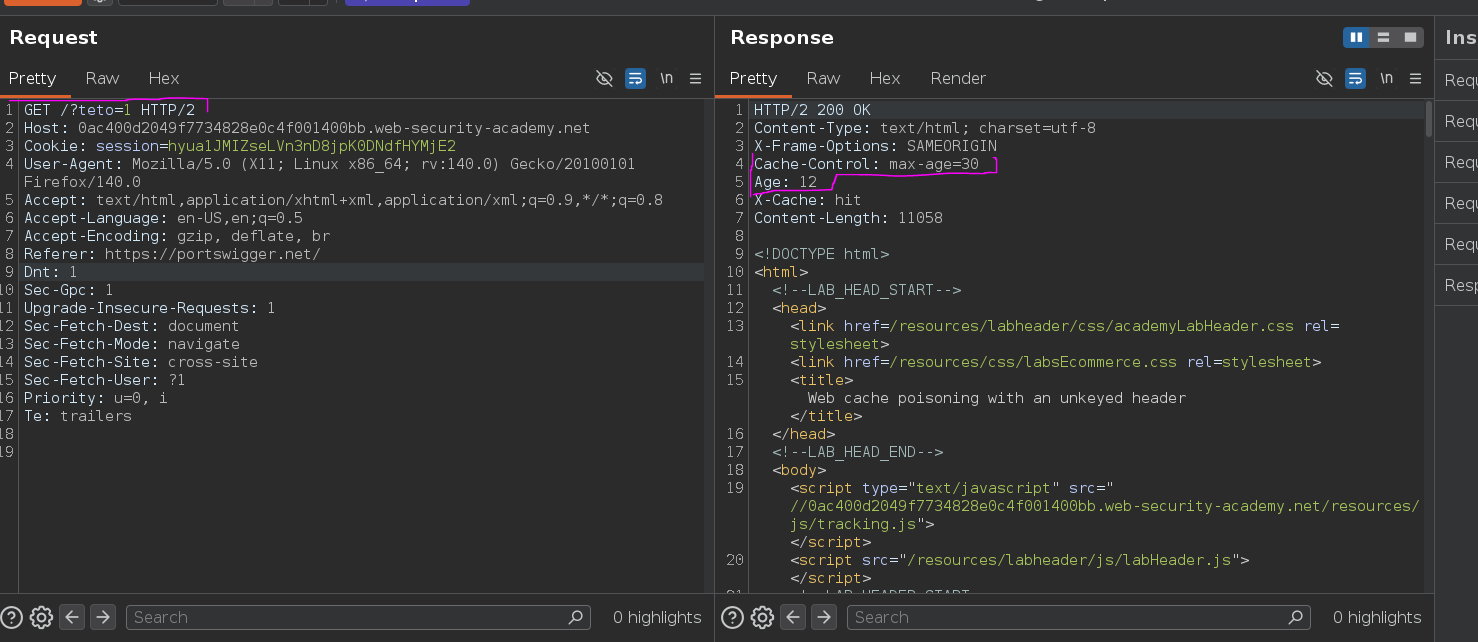Click the labsEcommerce.css link line
The height and width of the screenshot is (642, 1478).
[1055, 362]
